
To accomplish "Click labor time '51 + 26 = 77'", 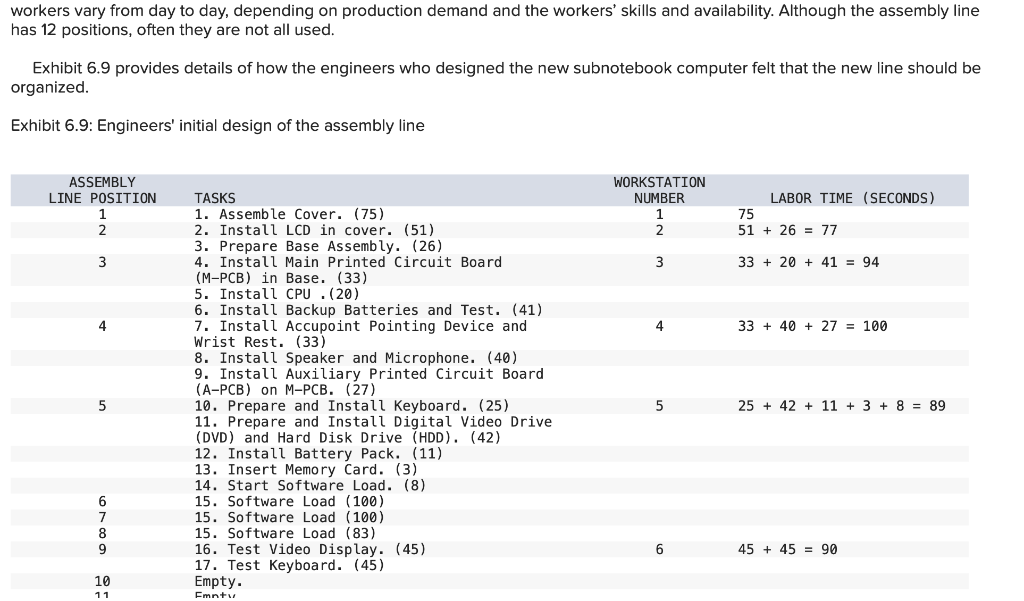I will [x=788, y=230].
